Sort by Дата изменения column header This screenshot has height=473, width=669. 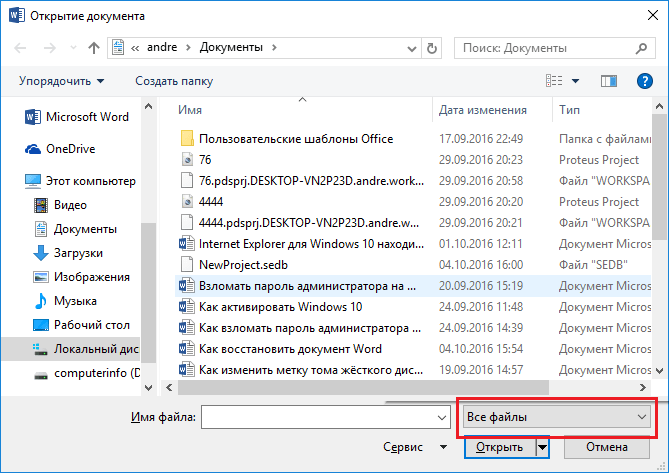click(x=483, y=110)
